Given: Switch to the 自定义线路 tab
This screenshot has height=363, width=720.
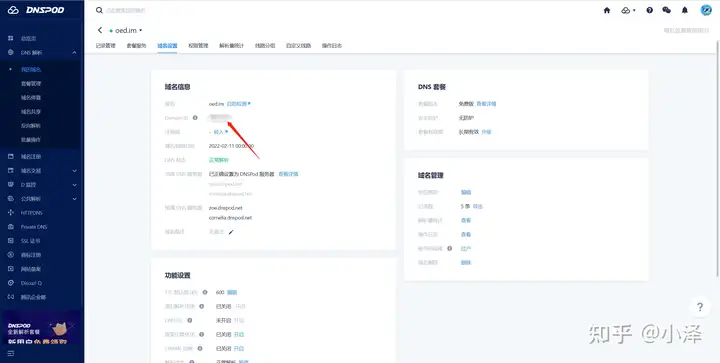Looking at the screenshot, I should point(298,46).
